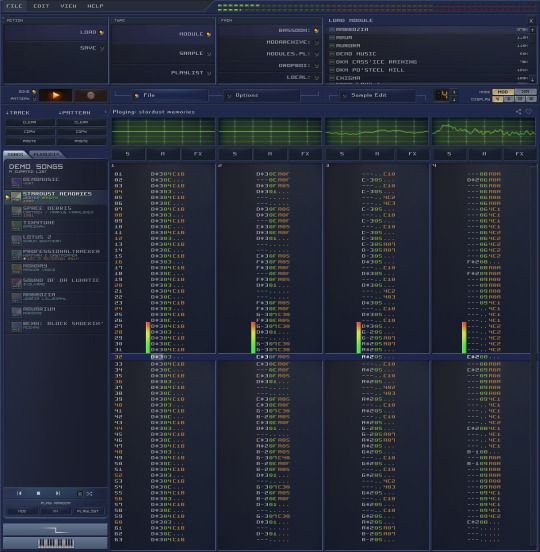Mute track 3 with M button
Screen dimensions: 540x552
tap(377, 154)
